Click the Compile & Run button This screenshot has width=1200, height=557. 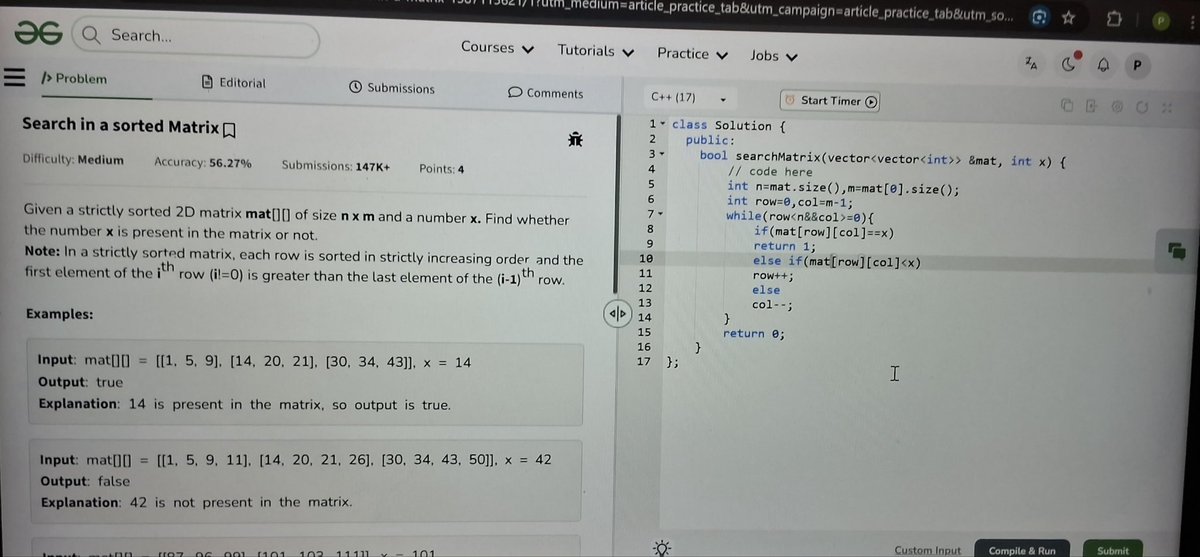pyautogui.click(x=1021, y=550)
